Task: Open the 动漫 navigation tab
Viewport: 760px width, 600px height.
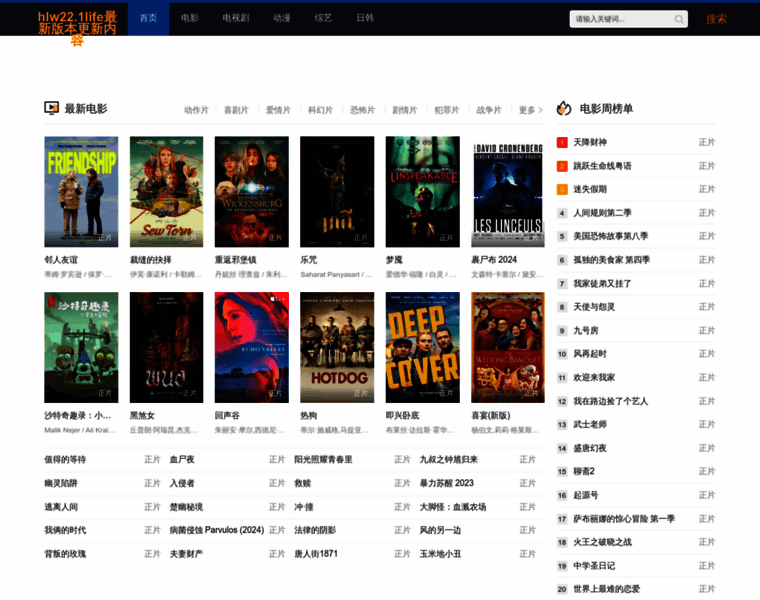Action: pyautogui.click(x=282, y=18)
